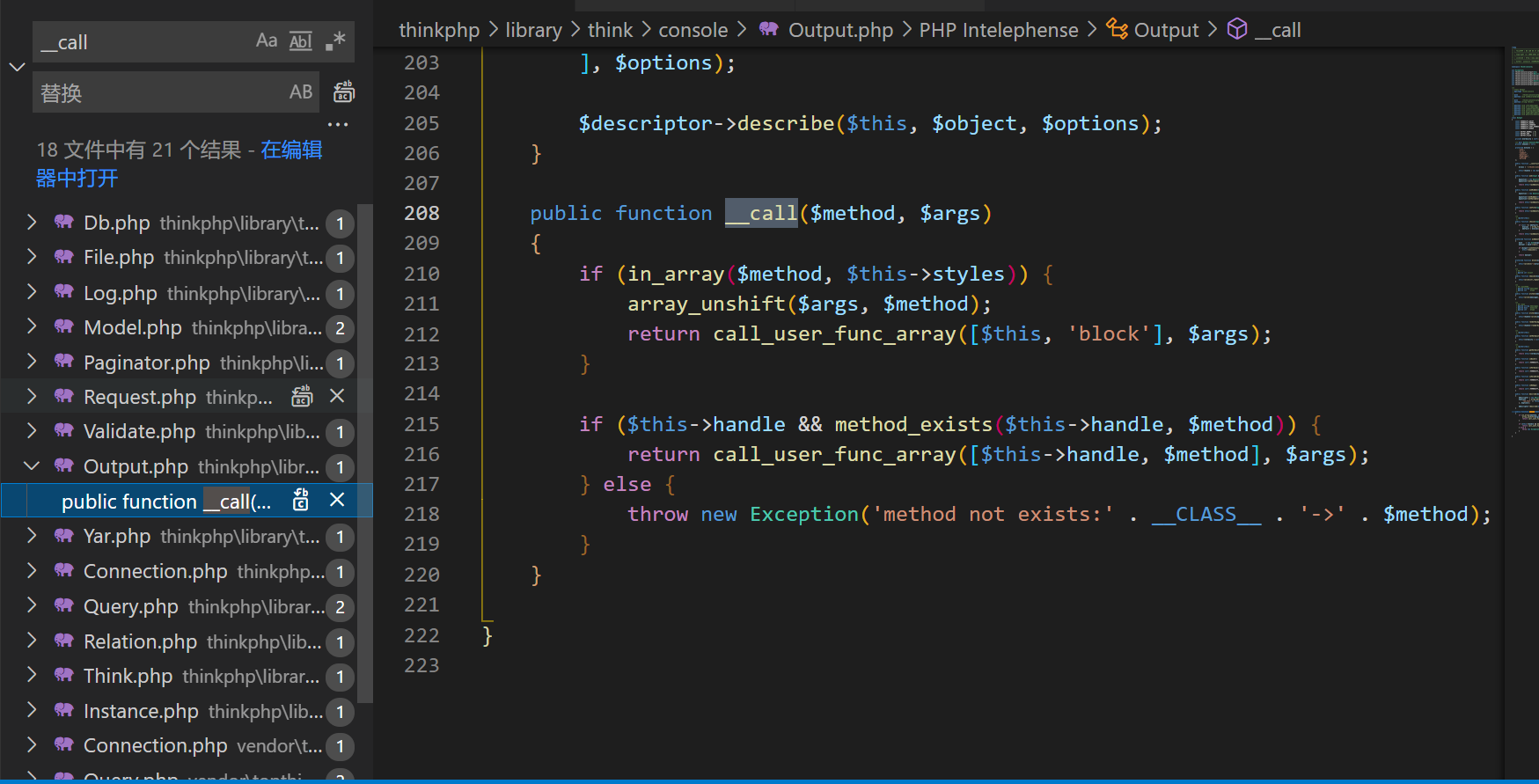
Task: Expand Db.php search results
Action: click(32, 223)
